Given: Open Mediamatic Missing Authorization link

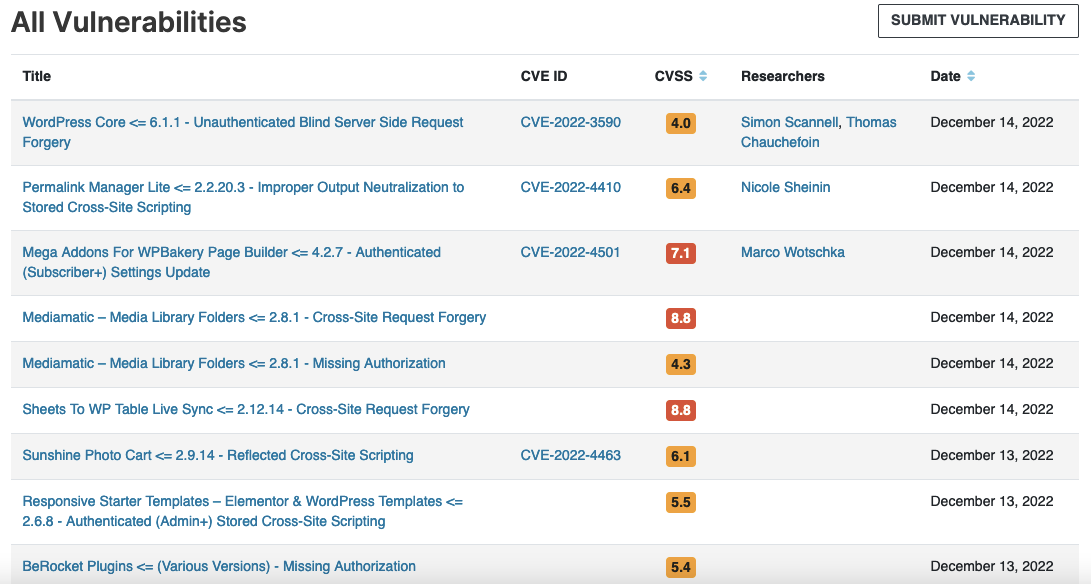Looking at the screenshot, I should (234, 363).
